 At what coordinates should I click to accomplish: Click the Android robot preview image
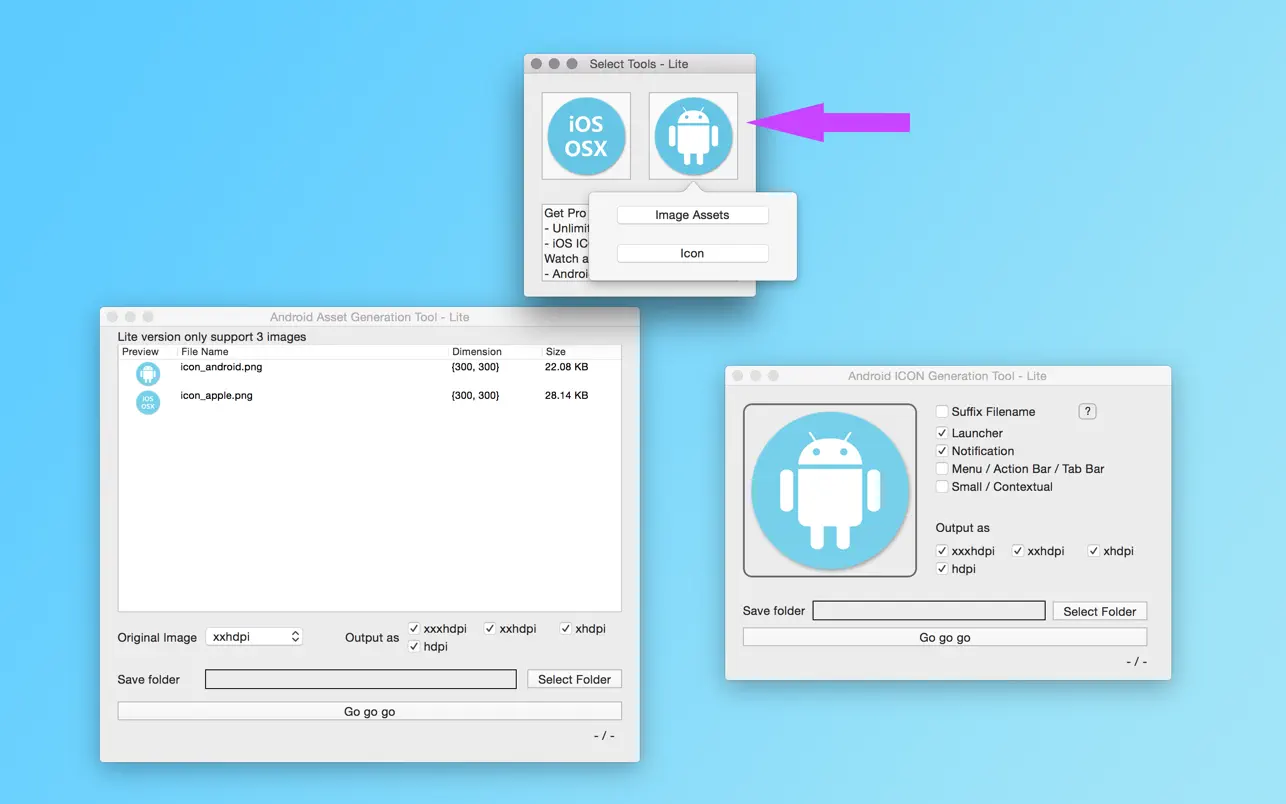(829, 490)
